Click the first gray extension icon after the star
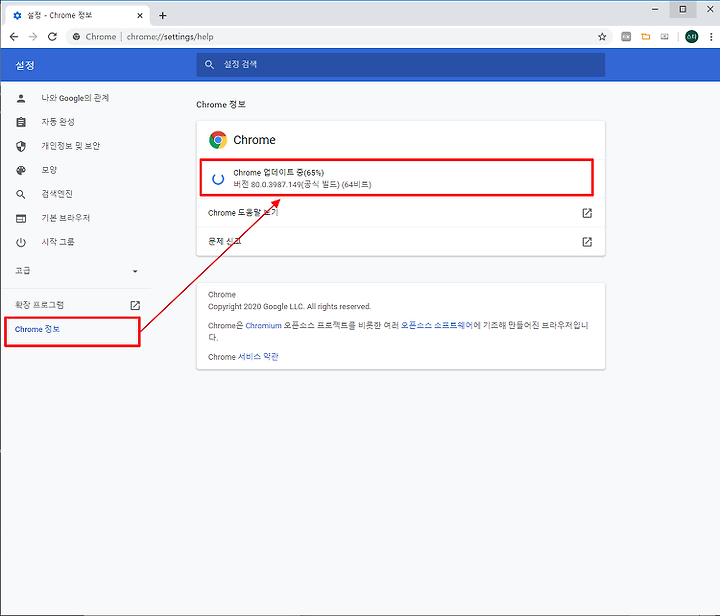720x616 pixels. click(x=626, y=37)
